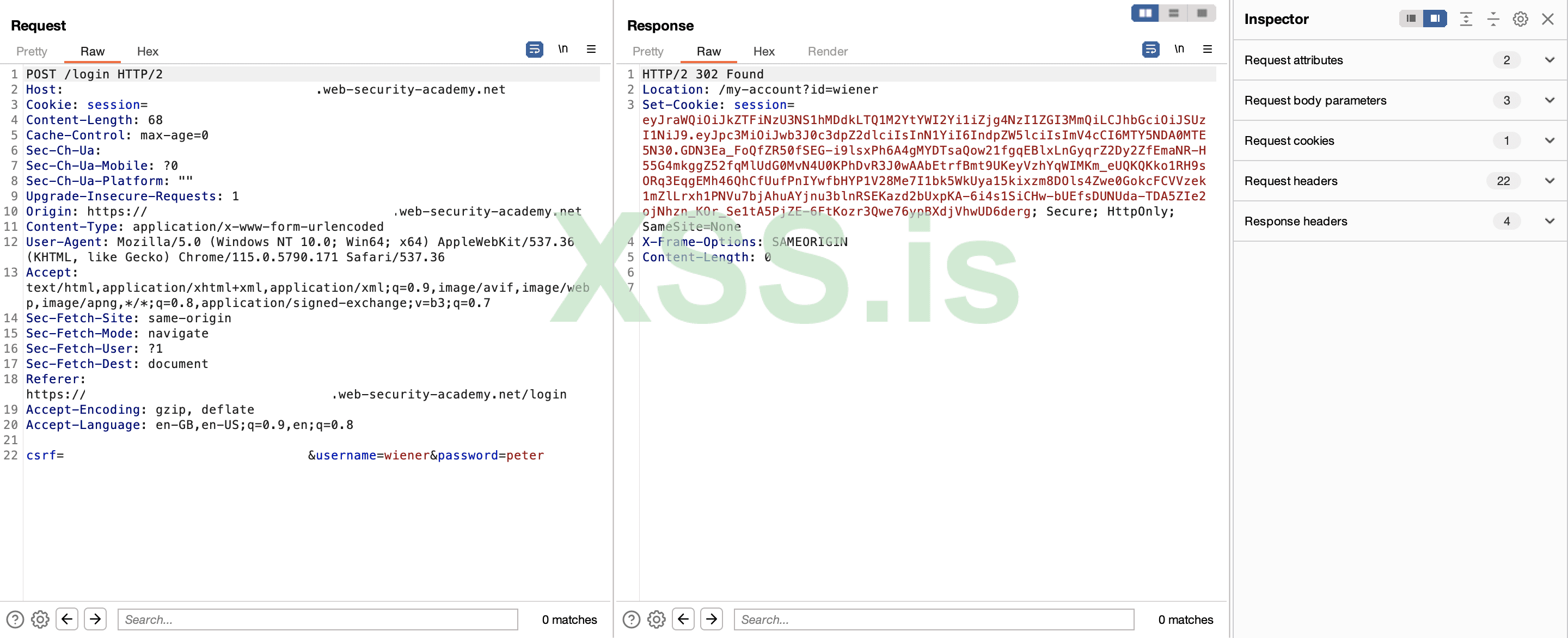
Task: Open the Response Render tab
Action: [x=826, y=52]
